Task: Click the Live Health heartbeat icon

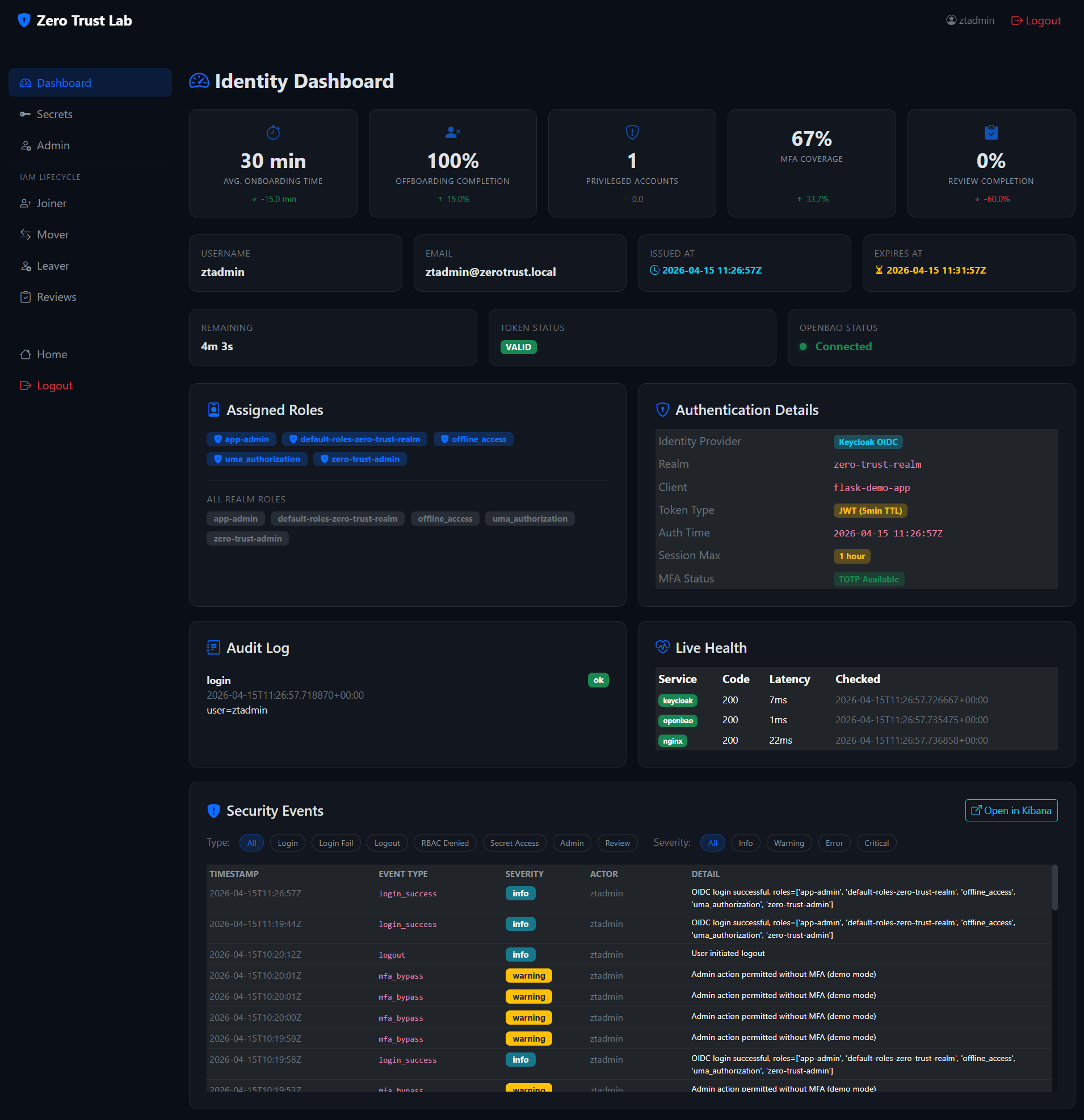Action: tap(662, 647)
